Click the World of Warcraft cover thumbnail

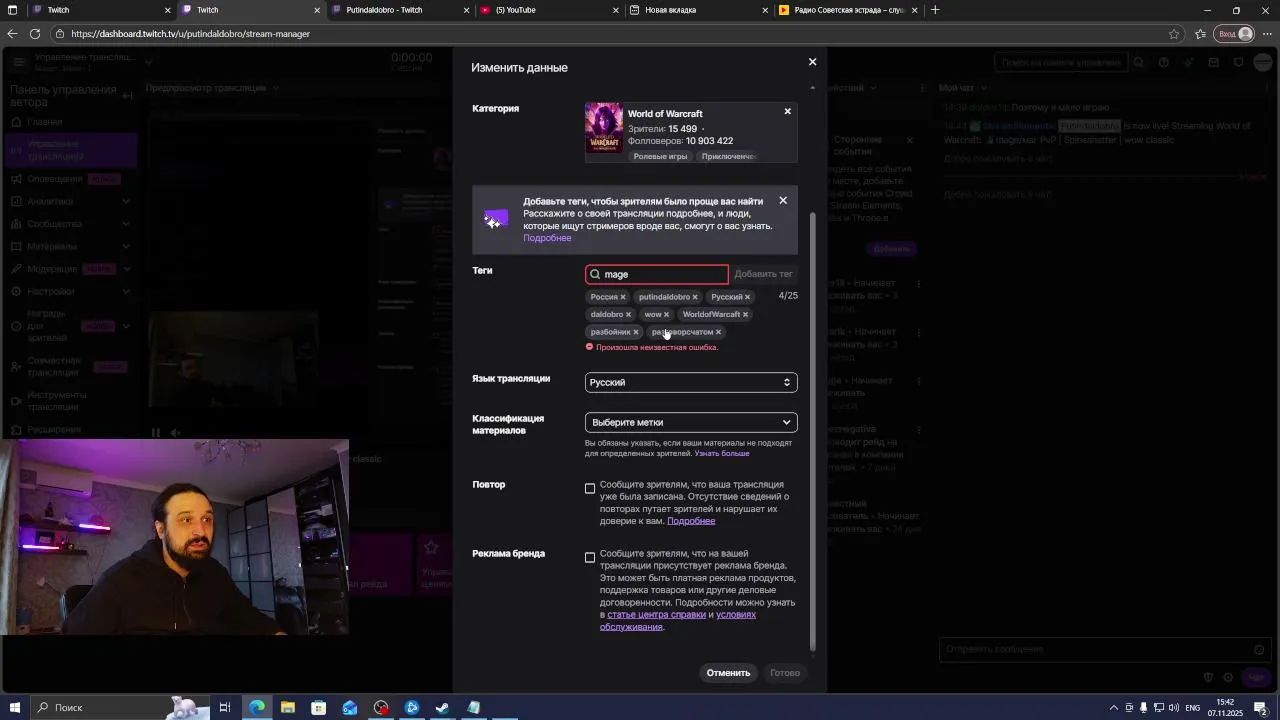pos(604,131)
